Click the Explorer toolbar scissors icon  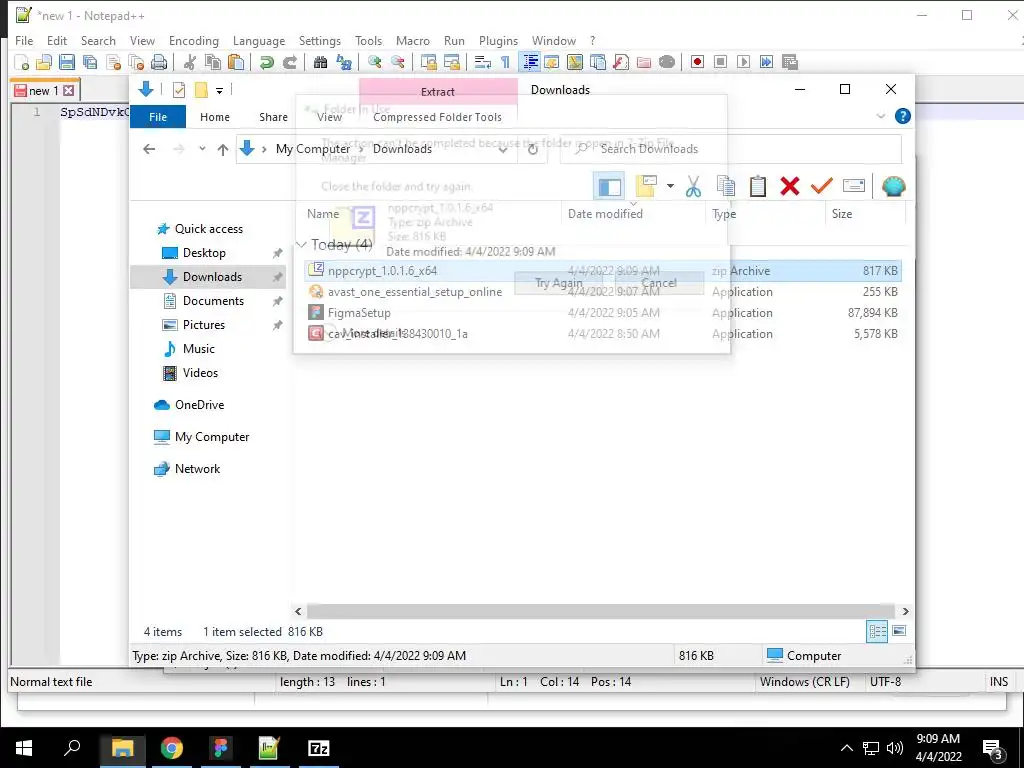694,186
